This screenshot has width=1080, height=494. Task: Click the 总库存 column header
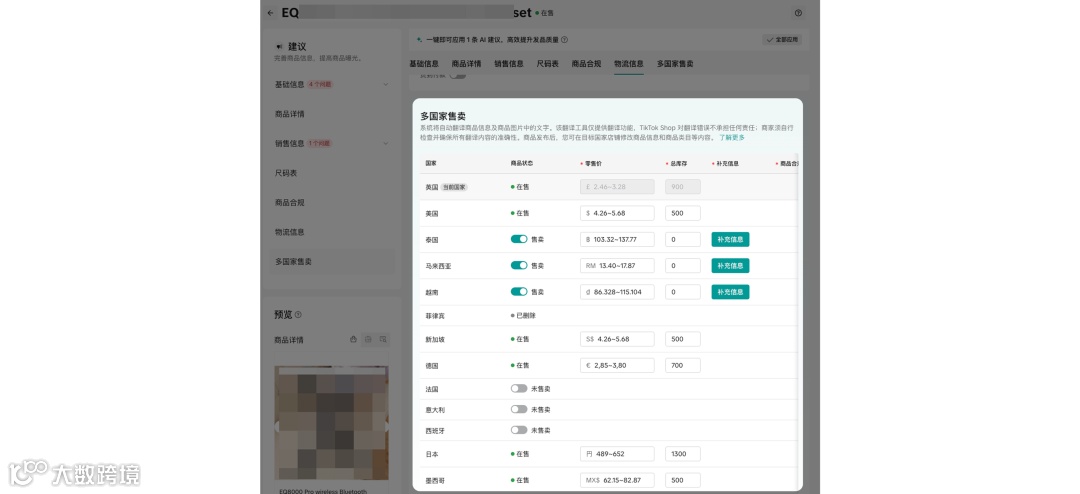[676, 163]
